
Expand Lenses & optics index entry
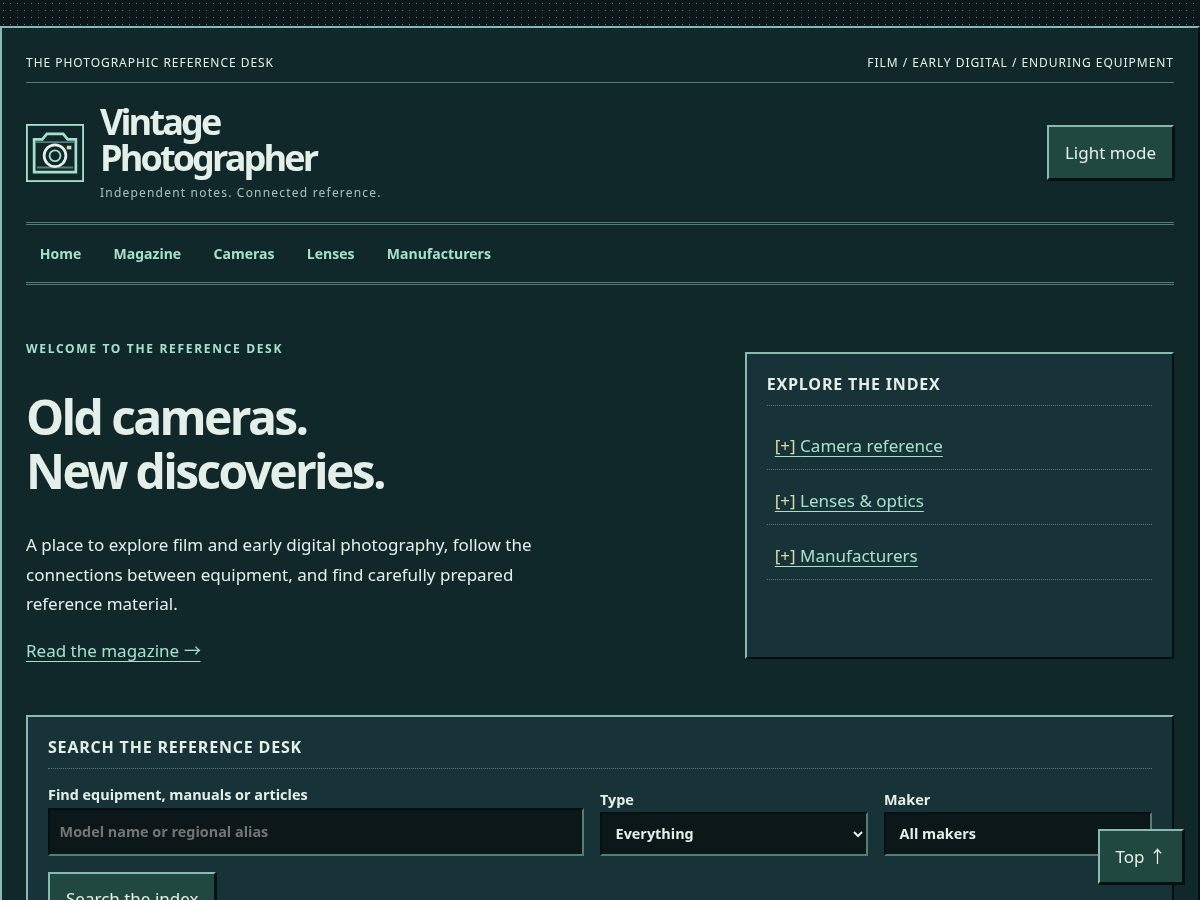point(849,501)
